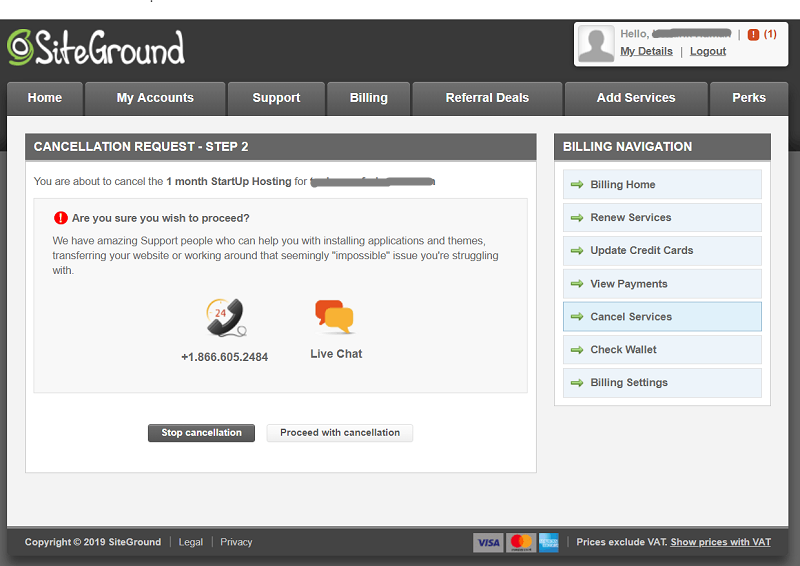Click the American Express card icon
The width and height of the screenshot is (800, 566).
(549, 542)
